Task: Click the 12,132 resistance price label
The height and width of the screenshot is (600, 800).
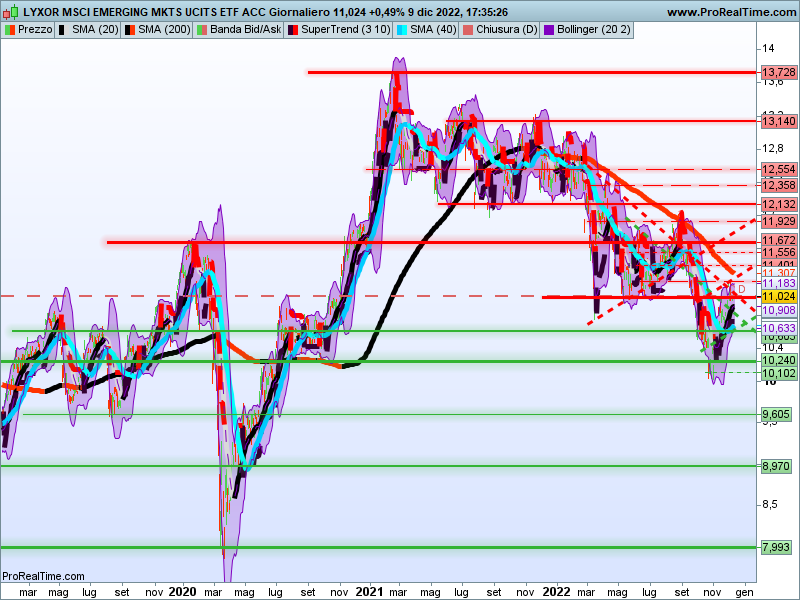Action: tap(779, 204)
